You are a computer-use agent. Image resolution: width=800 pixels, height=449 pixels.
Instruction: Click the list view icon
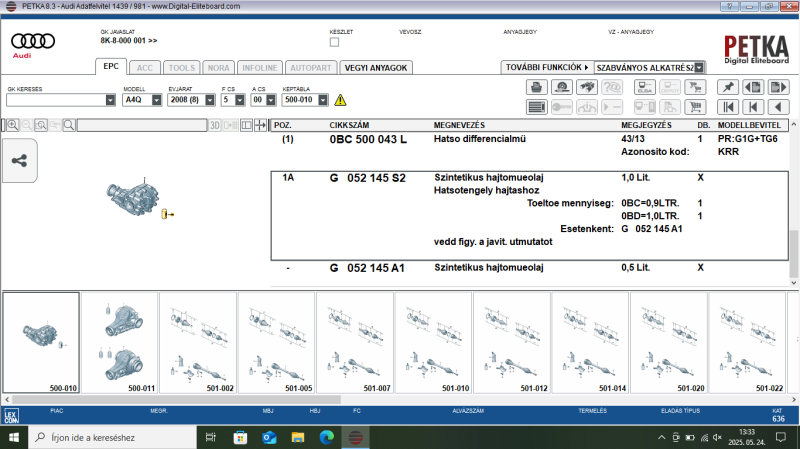[536, 107]
